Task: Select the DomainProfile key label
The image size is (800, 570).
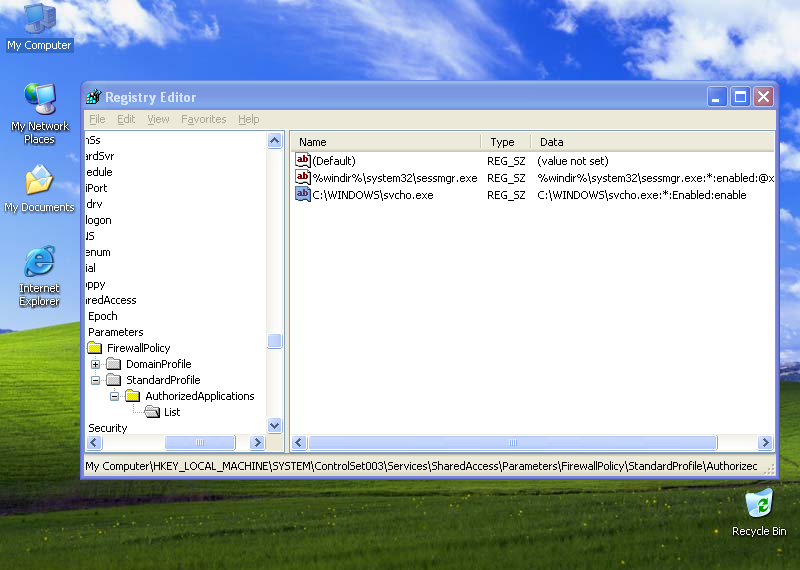Action: pyautogui.click(x=158, y=364)
